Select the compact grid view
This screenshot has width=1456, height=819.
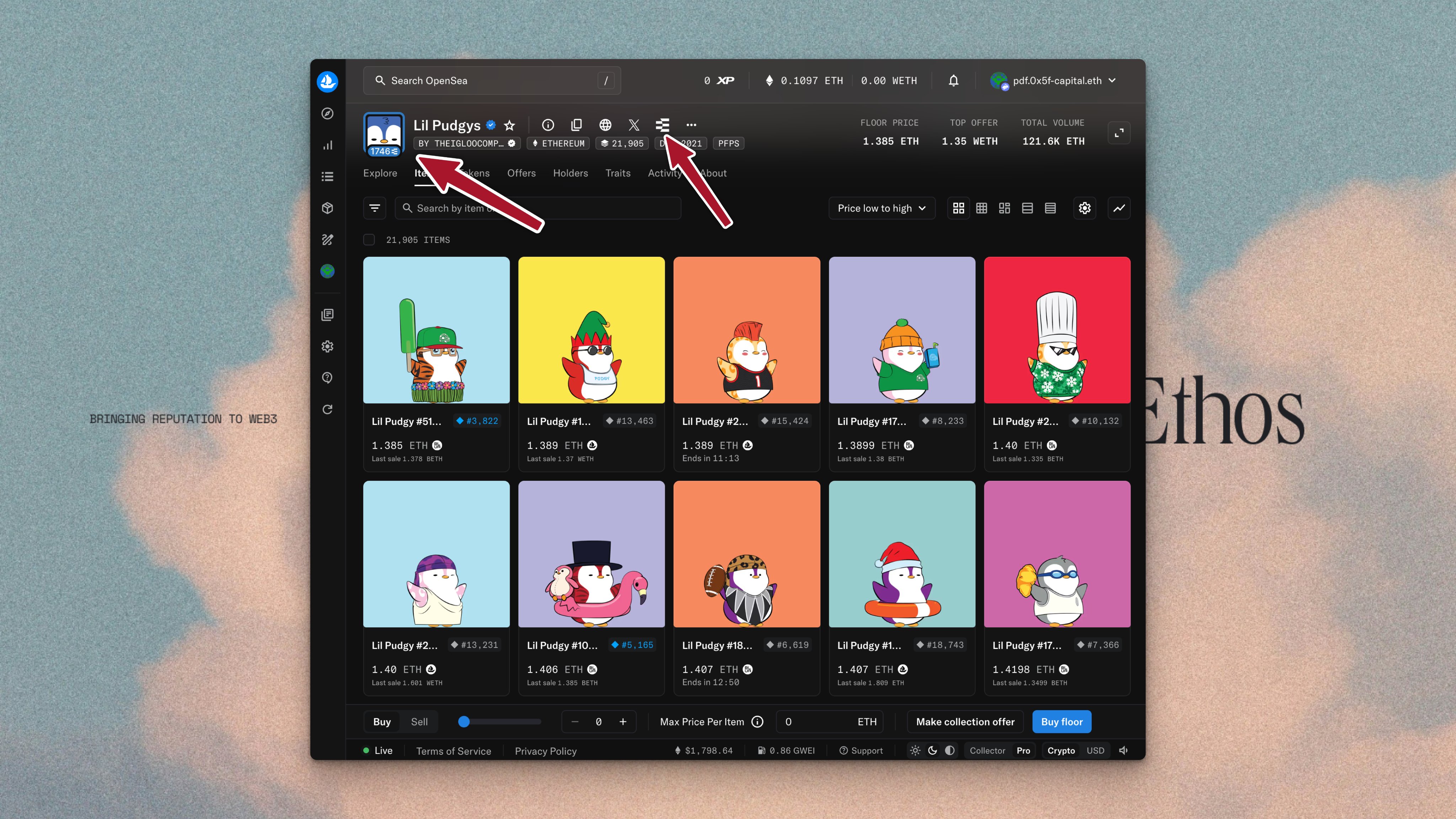coord(982,208)
